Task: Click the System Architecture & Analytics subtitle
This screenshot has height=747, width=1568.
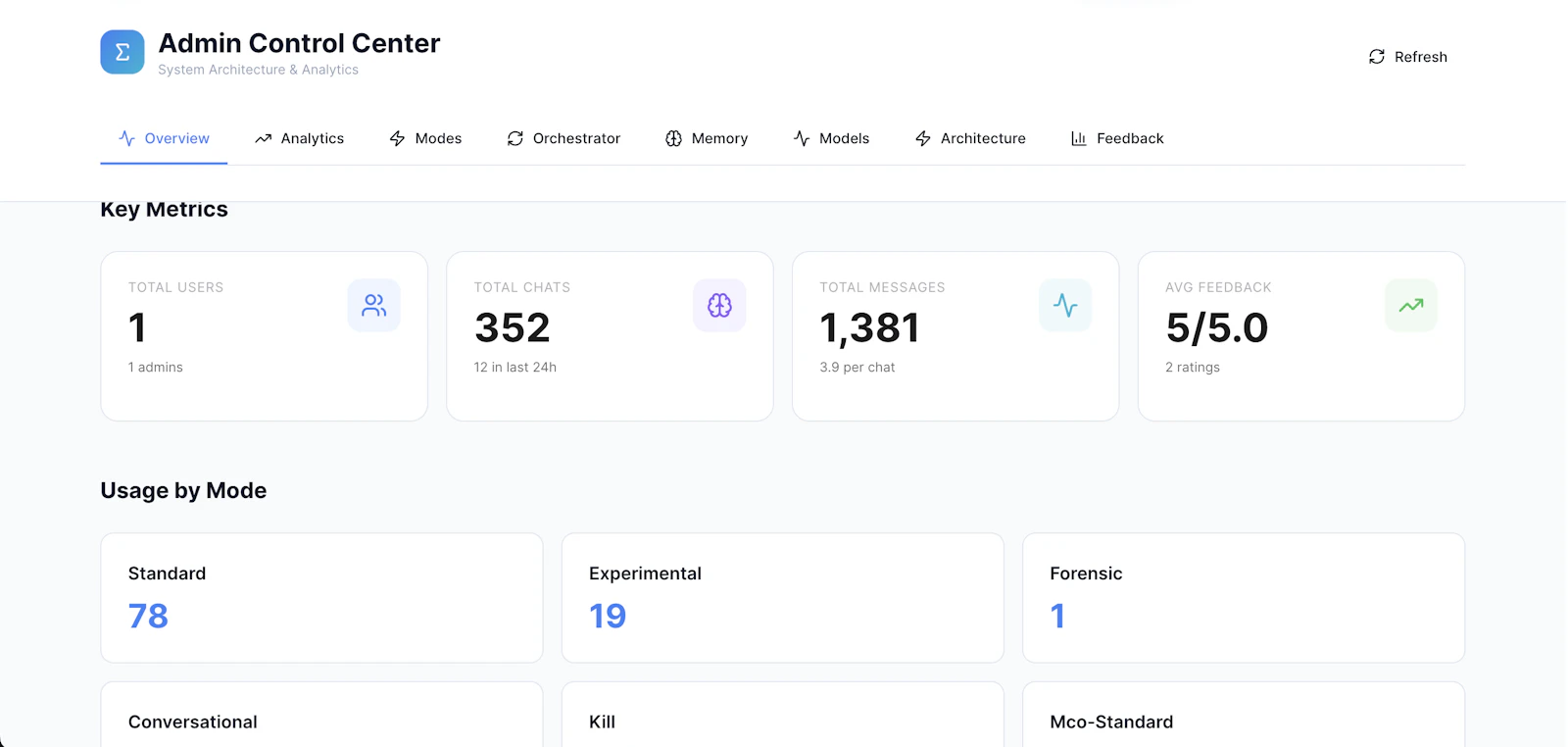Action: pos(259,70)
